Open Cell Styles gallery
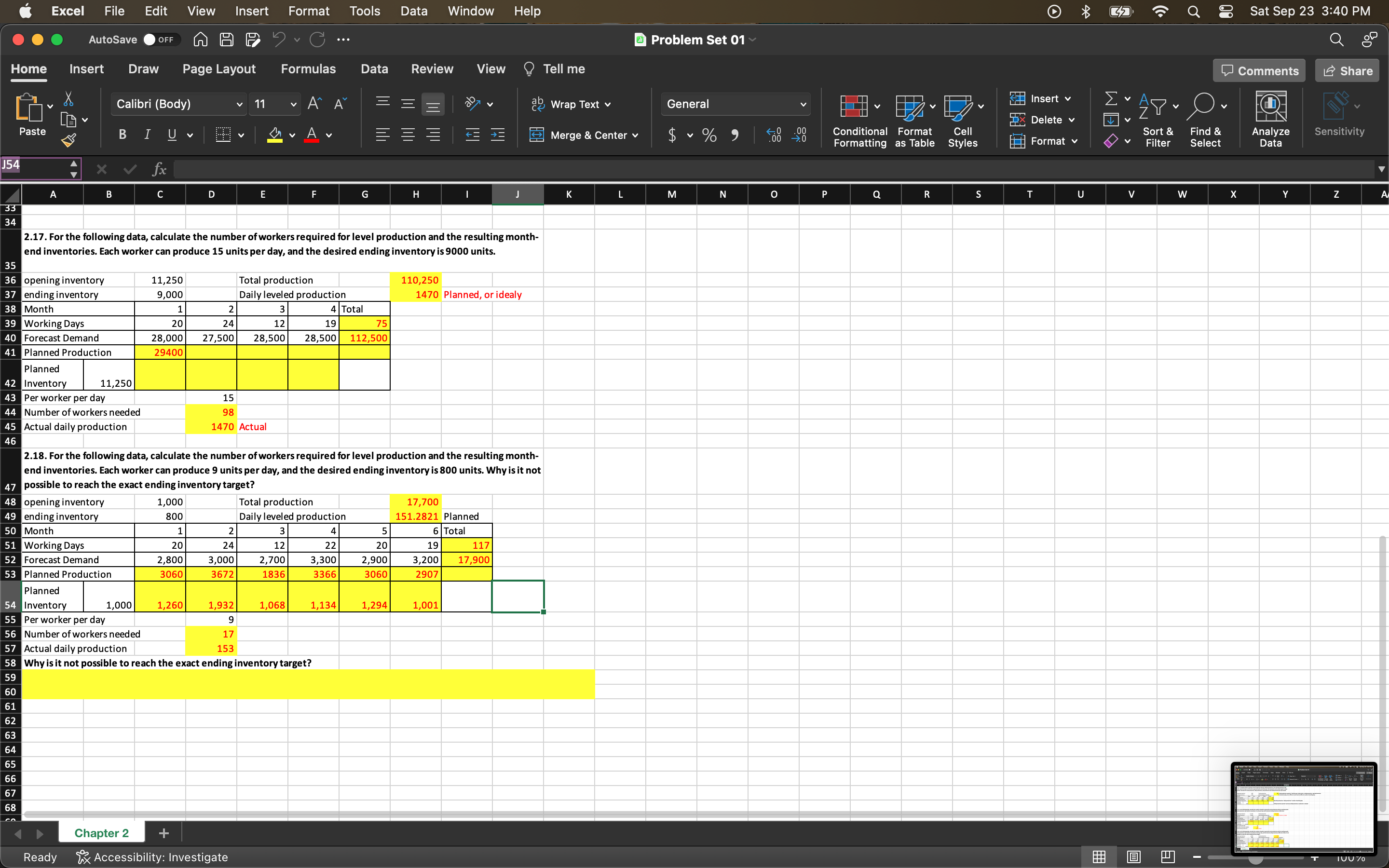 click(x=963, y=118)
